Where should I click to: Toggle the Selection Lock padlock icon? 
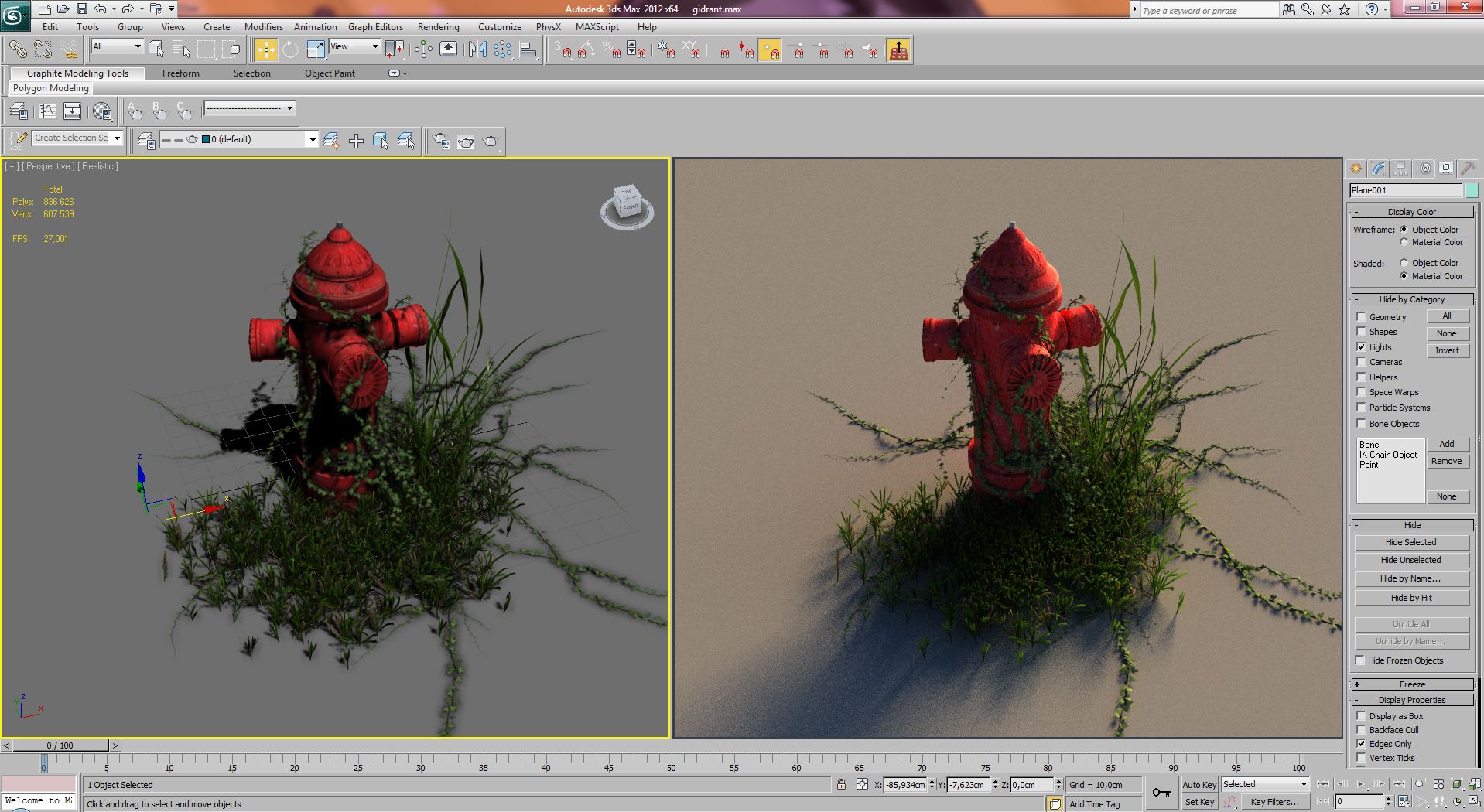(x=841, y=784)
